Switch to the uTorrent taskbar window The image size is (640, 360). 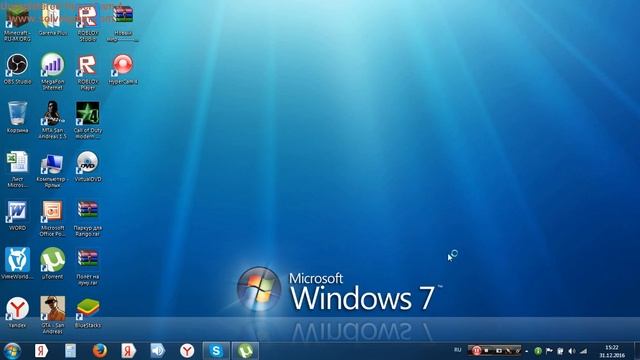coord(245,351)
